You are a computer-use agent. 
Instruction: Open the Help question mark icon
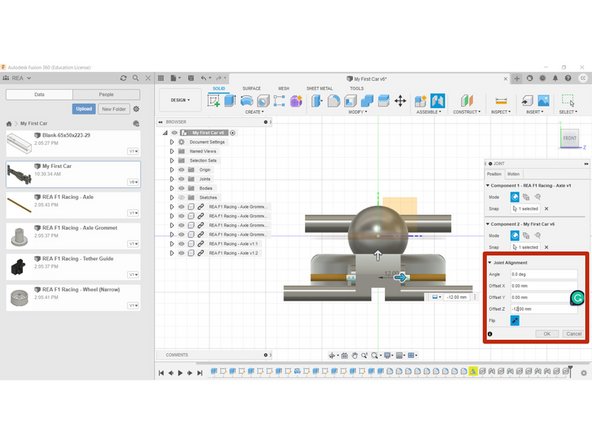click(x=568, y=78)
